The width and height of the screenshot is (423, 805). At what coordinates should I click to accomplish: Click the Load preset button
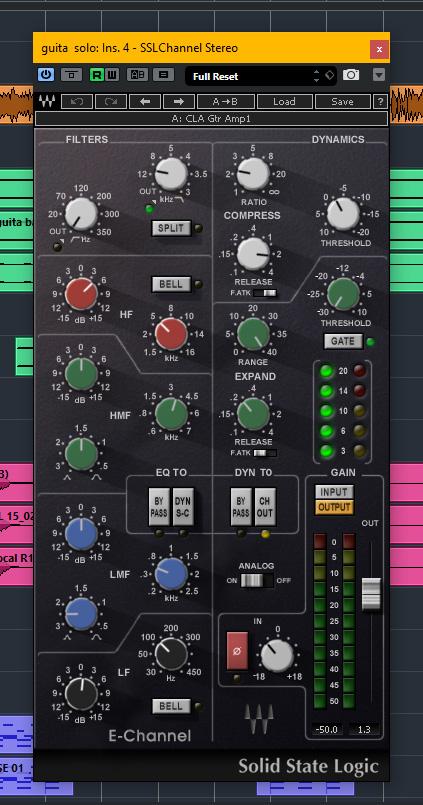click(x=284, y=102)
